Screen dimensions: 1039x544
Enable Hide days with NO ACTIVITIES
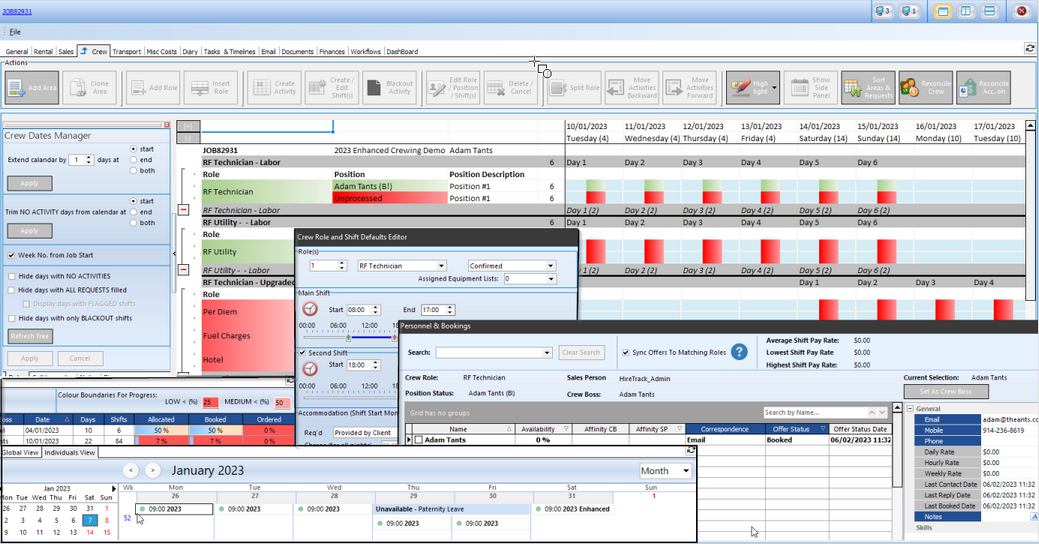11,276
